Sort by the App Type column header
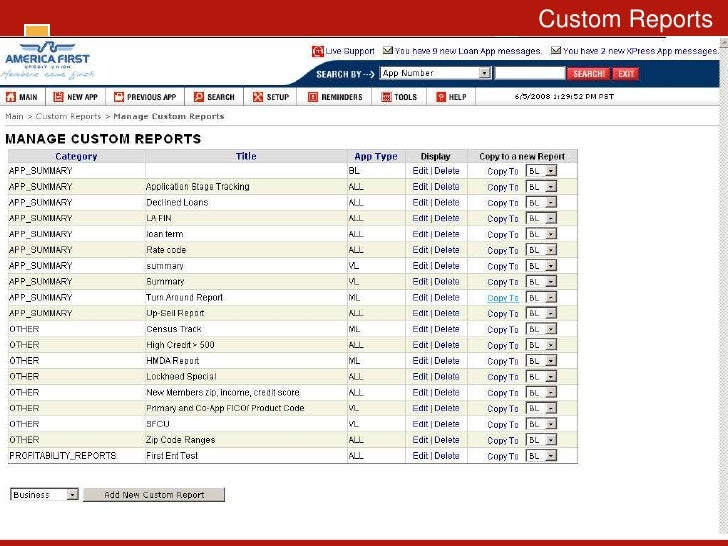 [376, 156]
